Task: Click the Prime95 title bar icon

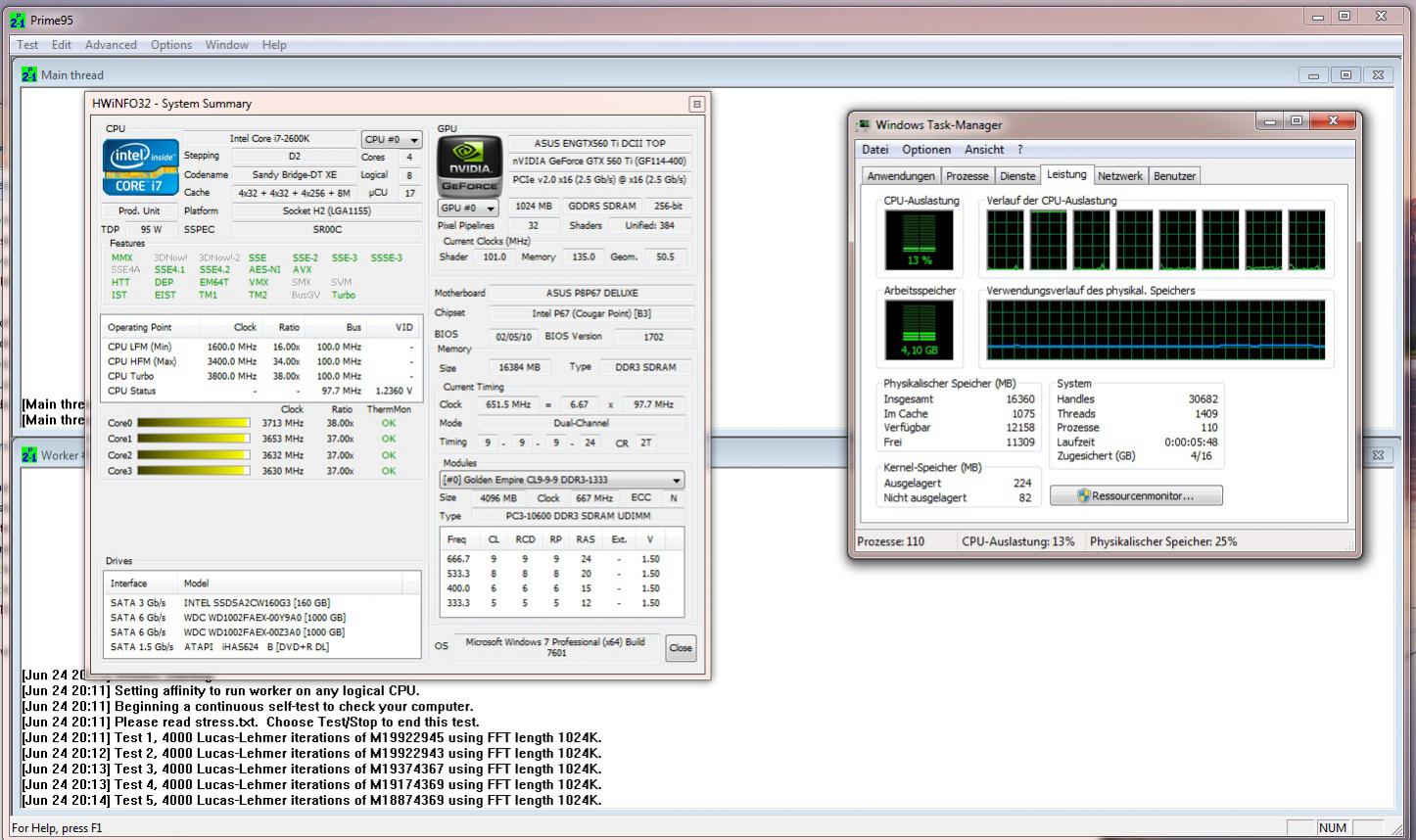Action: coord(17,20)
